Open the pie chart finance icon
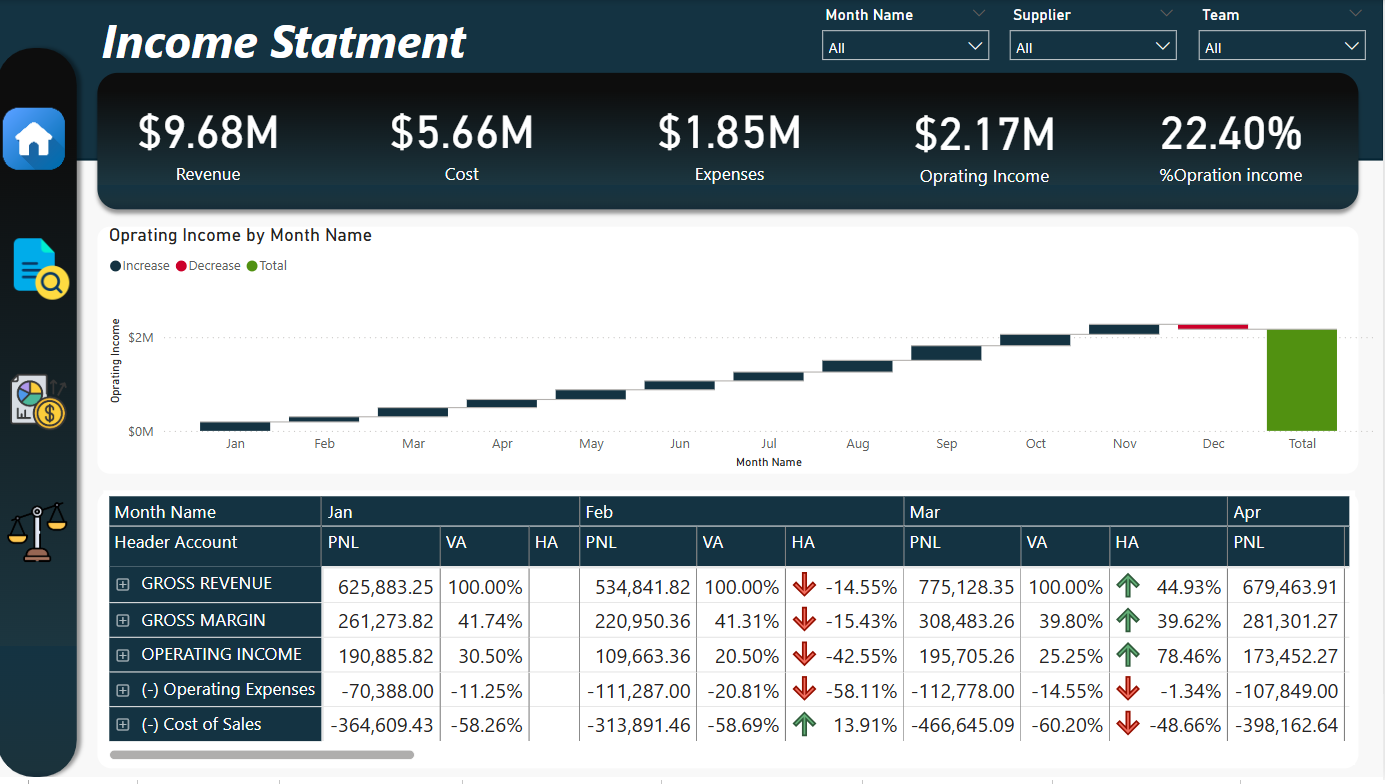The width and height of the screenshot is (1385, 784). 38,401
